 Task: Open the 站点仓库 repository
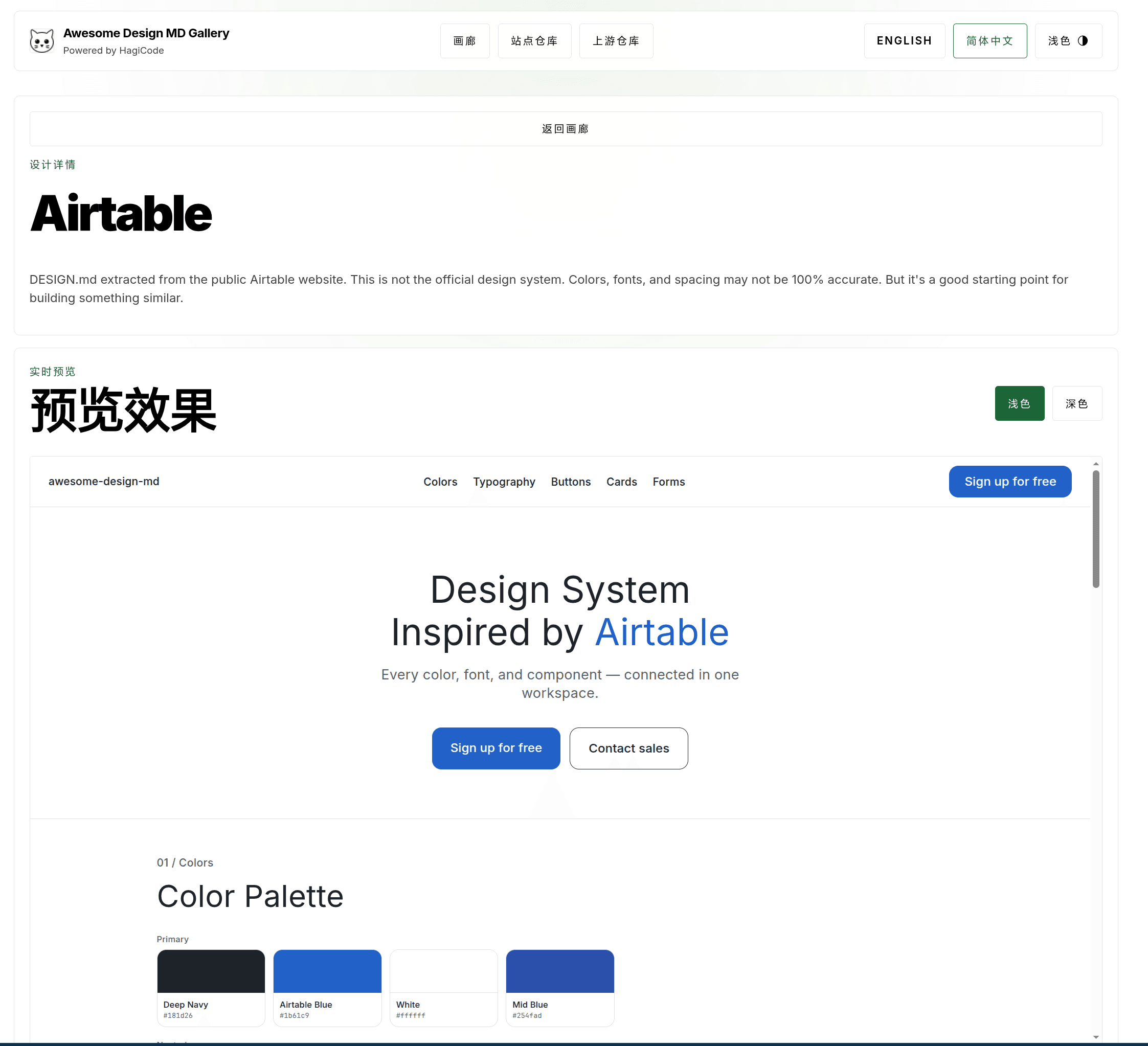pyautogui.click(x=534, y=40)
